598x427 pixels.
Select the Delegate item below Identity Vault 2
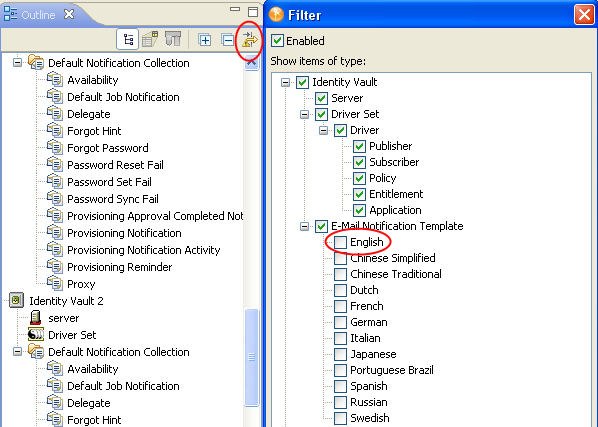(x=89, y=403)
